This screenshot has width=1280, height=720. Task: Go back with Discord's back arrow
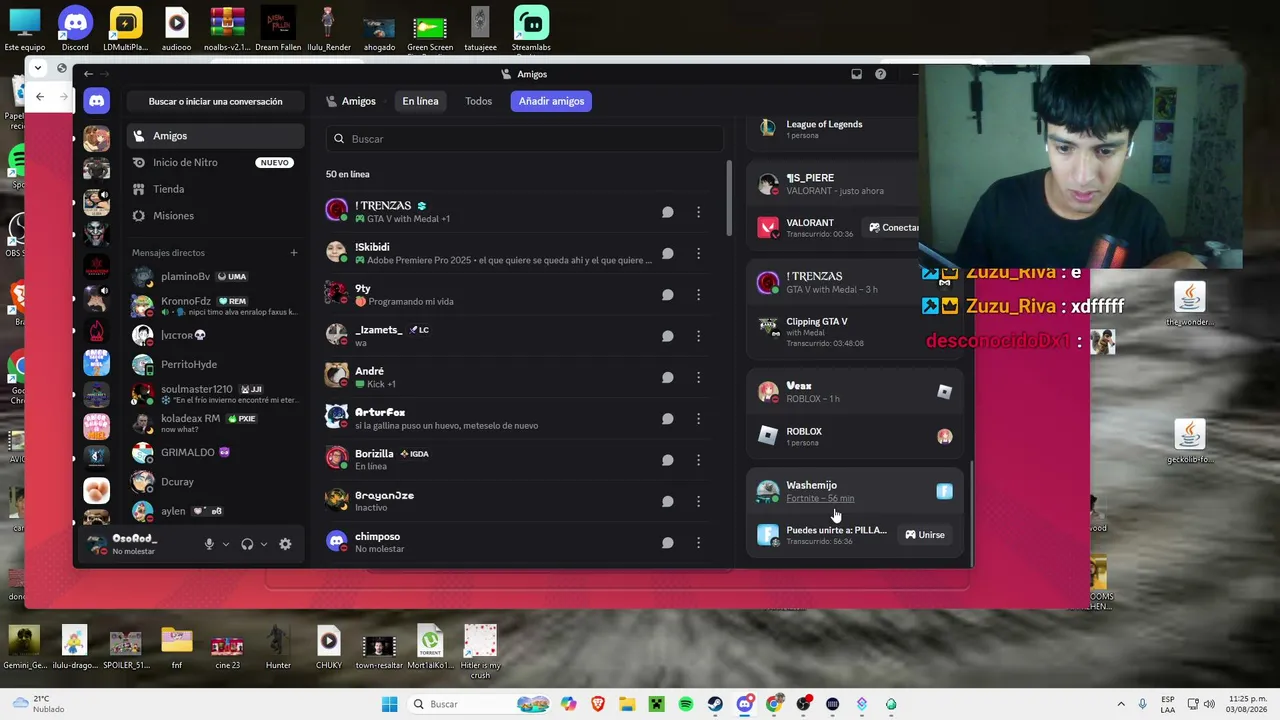88,74
